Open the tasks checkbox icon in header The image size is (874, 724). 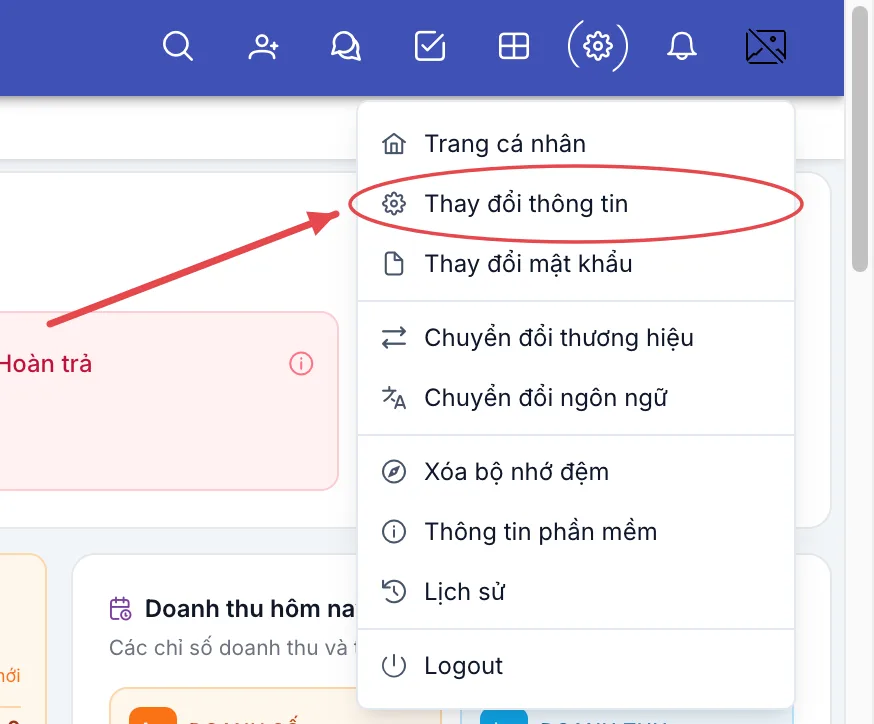(430, 46)
